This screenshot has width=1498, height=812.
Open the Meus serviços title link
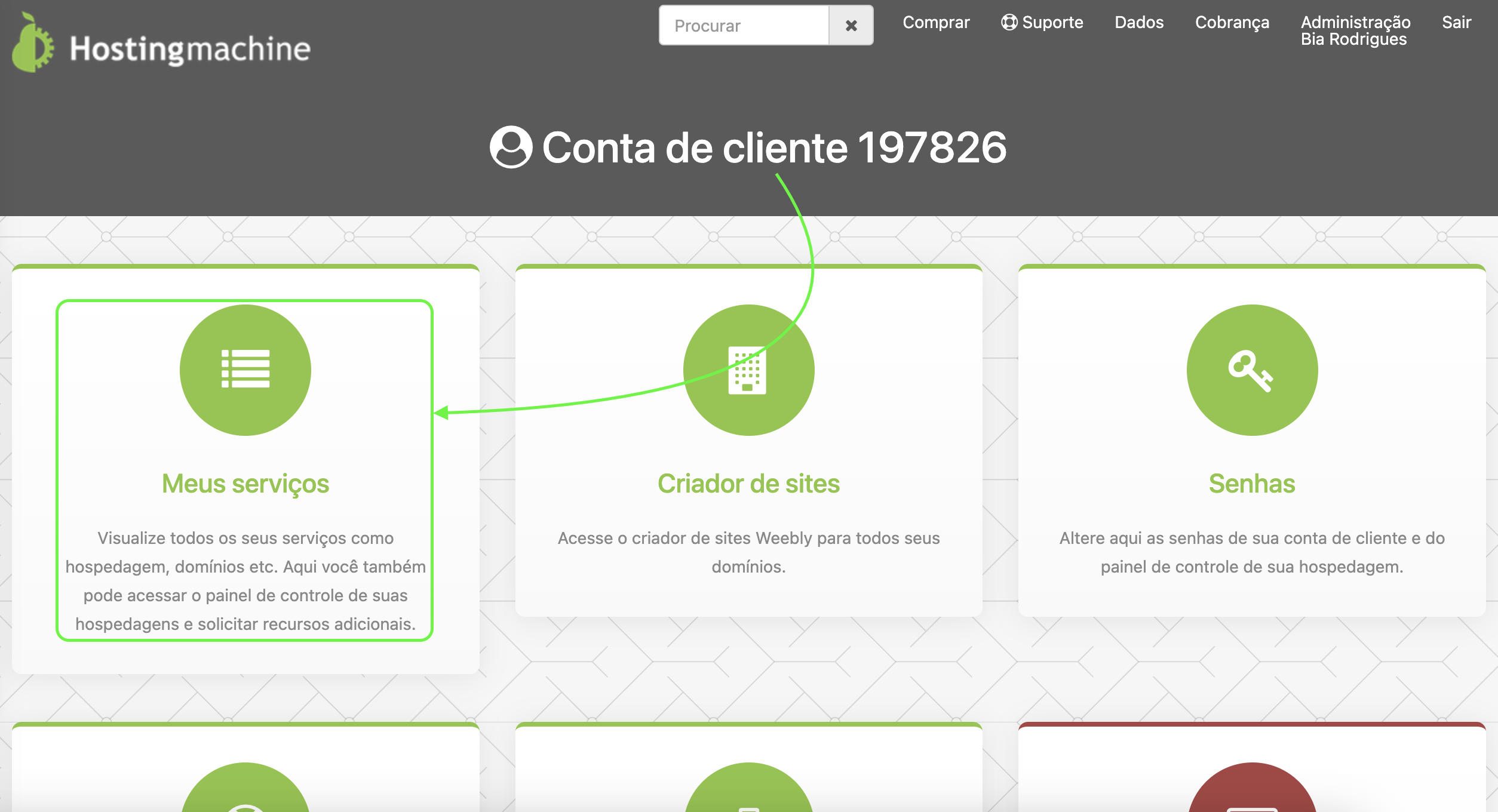tap(245, 484)
